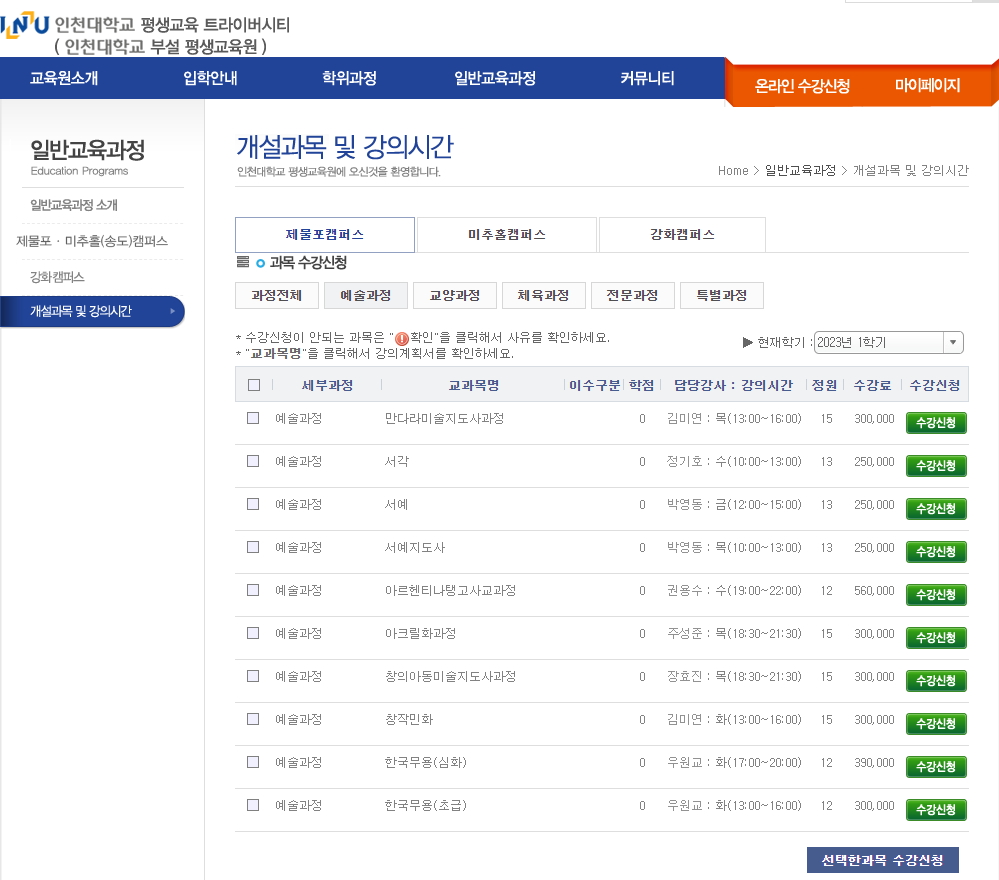Check the box for 한국무용(심화)
The height and width of the screenshot is (880, 999).
coord(253,762)
